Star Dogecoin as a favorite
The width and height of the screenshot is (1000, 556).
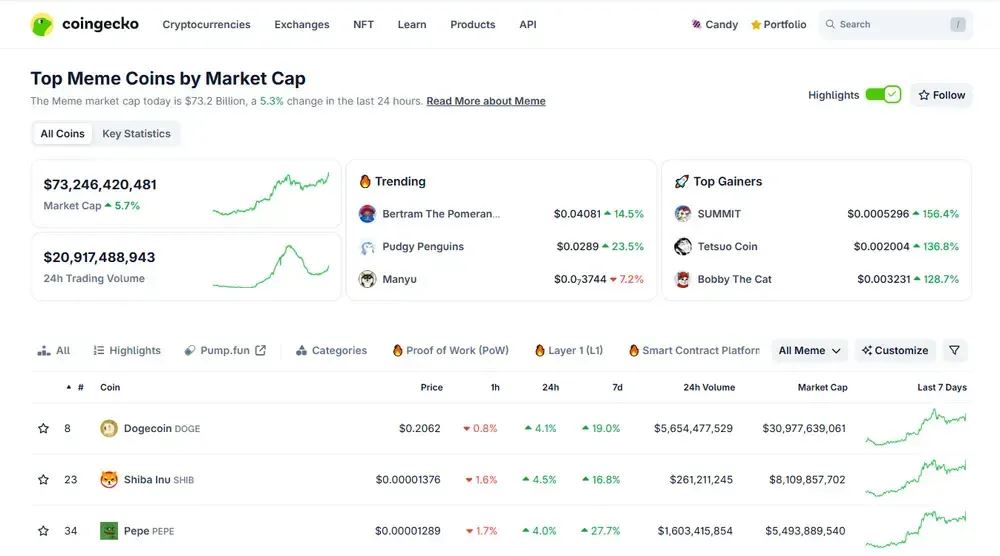(43, 428)
